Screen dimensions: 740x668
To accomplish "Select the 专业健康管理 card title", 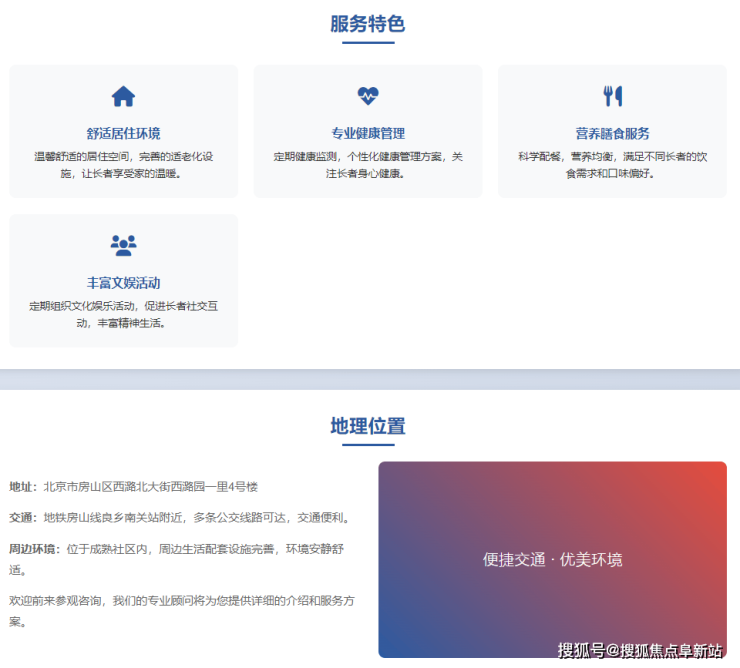I will coord(368,133).
